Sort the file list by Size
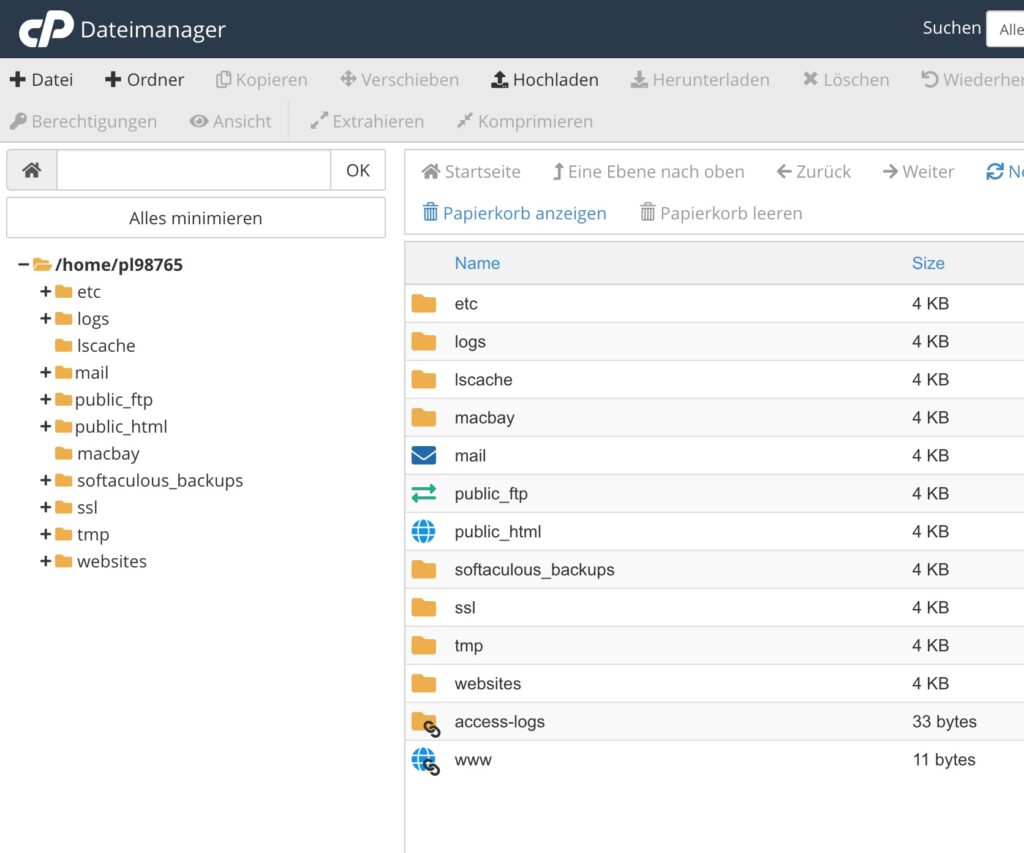1024x853 pixels. (x=928, y=263)
